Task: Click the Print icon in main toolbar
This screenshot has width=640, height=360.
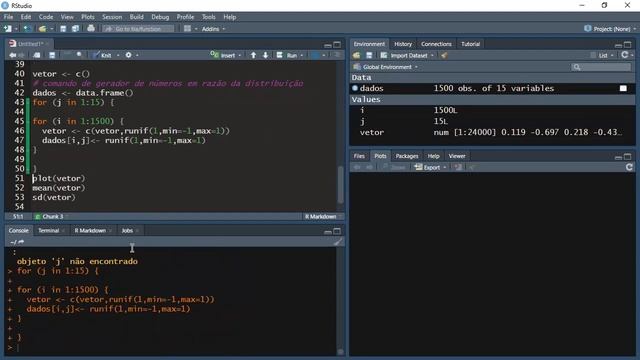Action: coord(91,29)
